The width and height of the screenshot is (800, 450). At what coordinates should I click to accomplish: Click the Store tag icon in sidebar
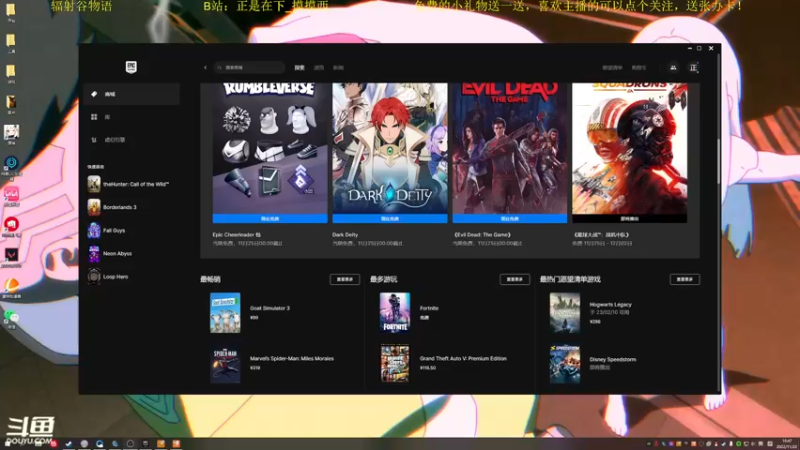(x=94, y=94)
